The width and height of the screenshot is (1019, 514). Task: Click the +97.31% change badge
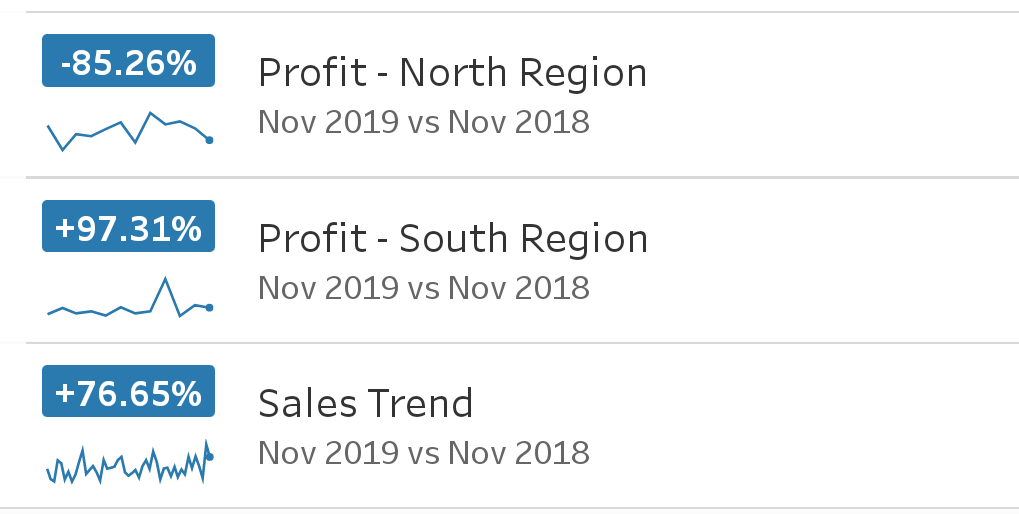pyautogui.click(x=128, y=227)
